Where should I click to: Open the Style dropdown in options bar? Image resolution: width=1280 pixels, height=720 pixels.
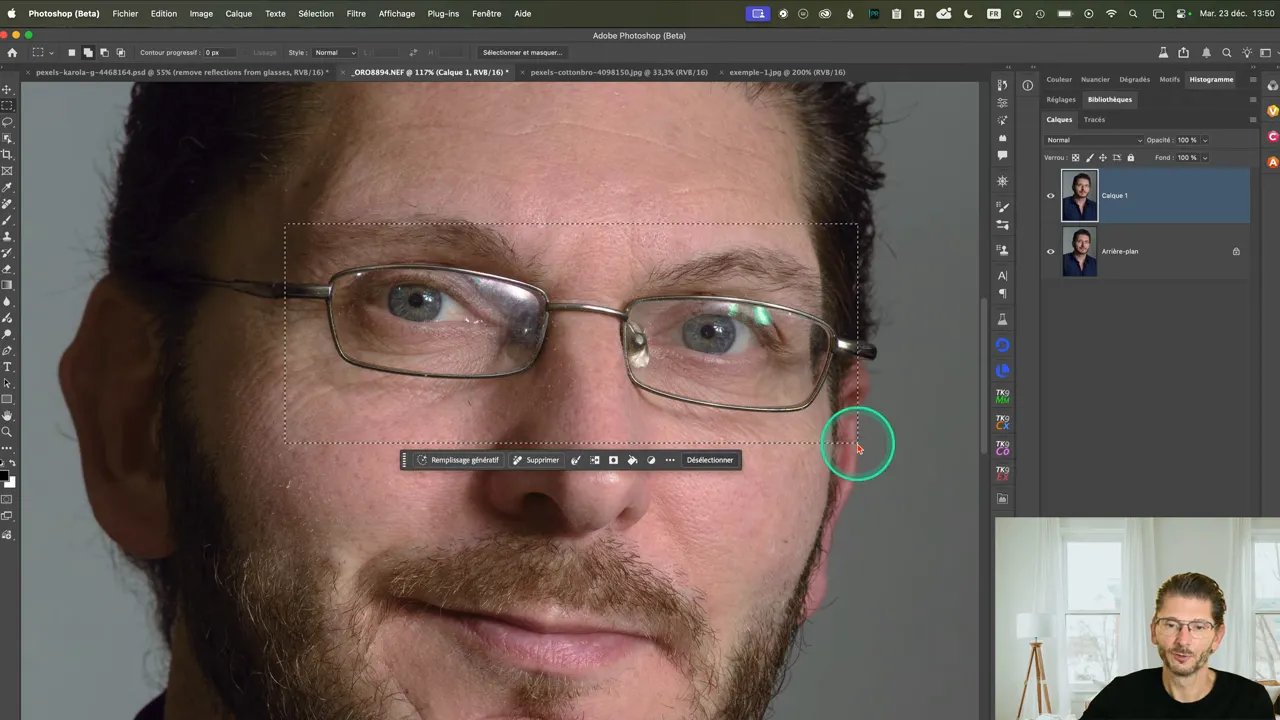pyautogui.click(x=335, y=52)
